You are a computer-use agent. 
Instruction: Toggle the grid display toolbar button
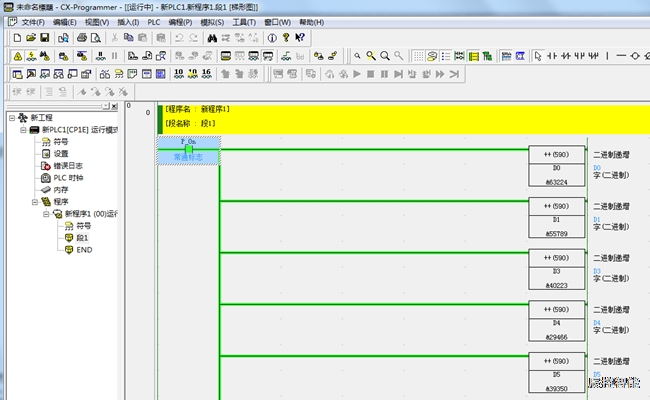tap(417, 55)
